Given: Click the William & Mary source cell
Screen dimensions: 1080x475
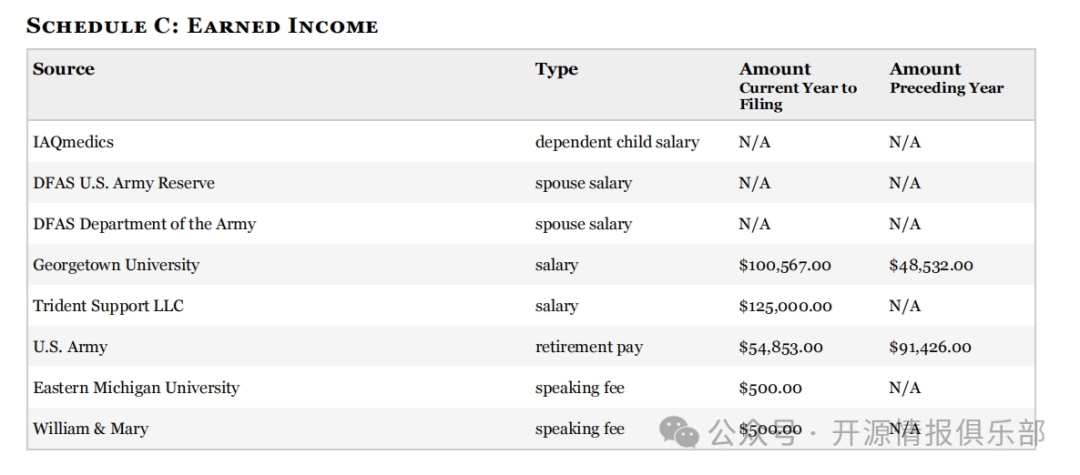Looking at the screenshot, I should pyautogui.click(x=90, y=429).
